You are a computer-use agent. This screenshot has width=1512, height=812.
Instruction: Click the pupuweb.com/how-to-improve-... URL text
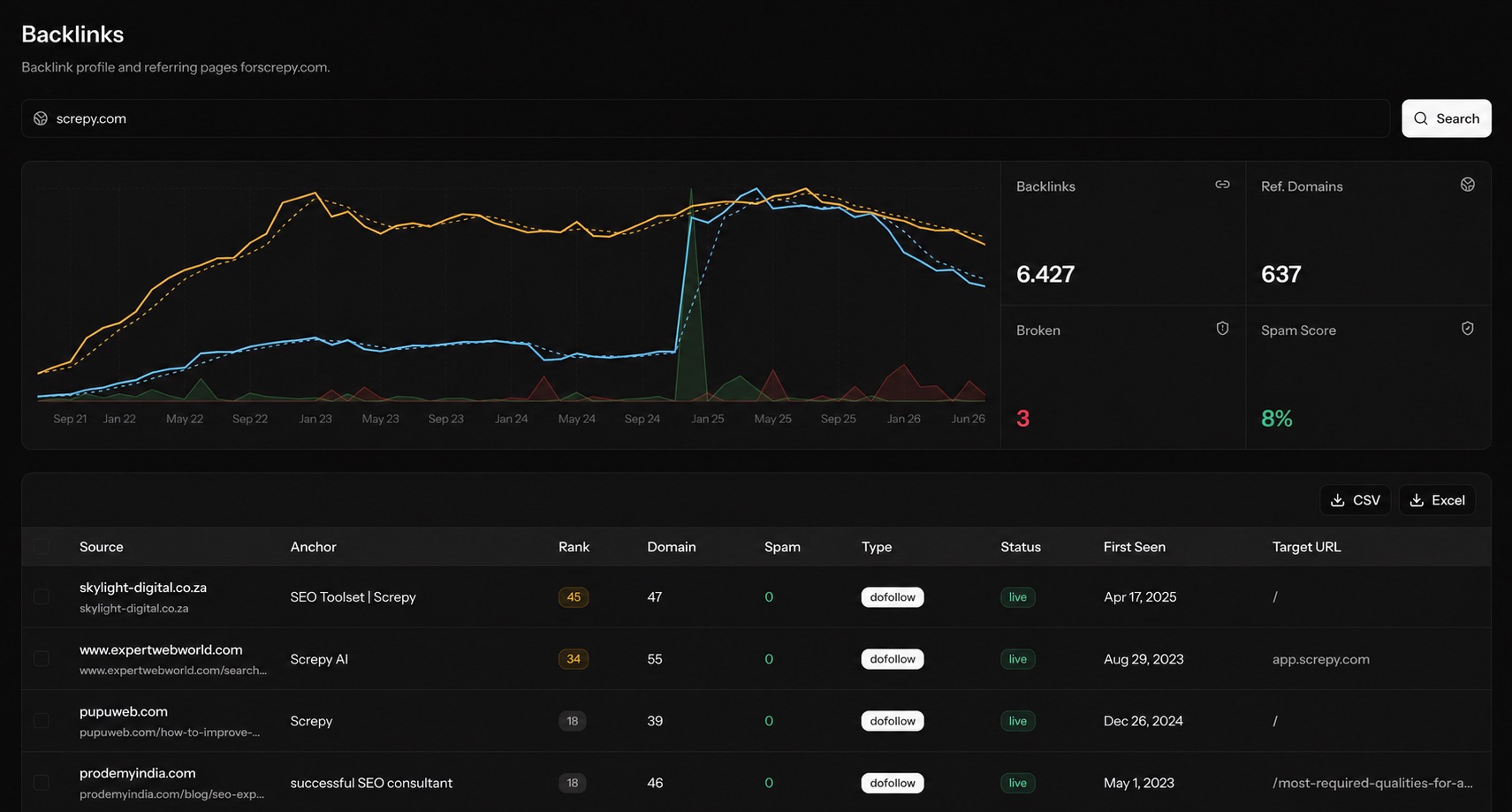point(170,732)
